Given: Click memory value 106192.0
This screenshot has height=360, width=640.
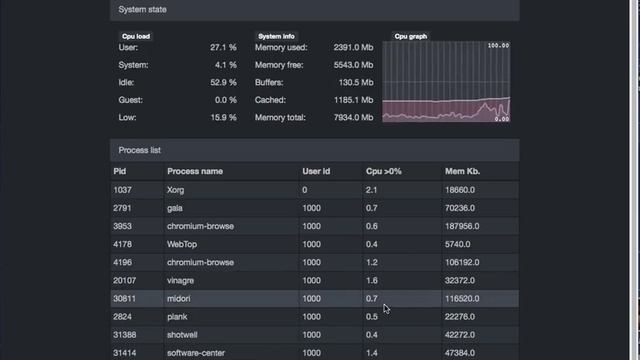Looking at the screenshot, I should click(462, 262).
